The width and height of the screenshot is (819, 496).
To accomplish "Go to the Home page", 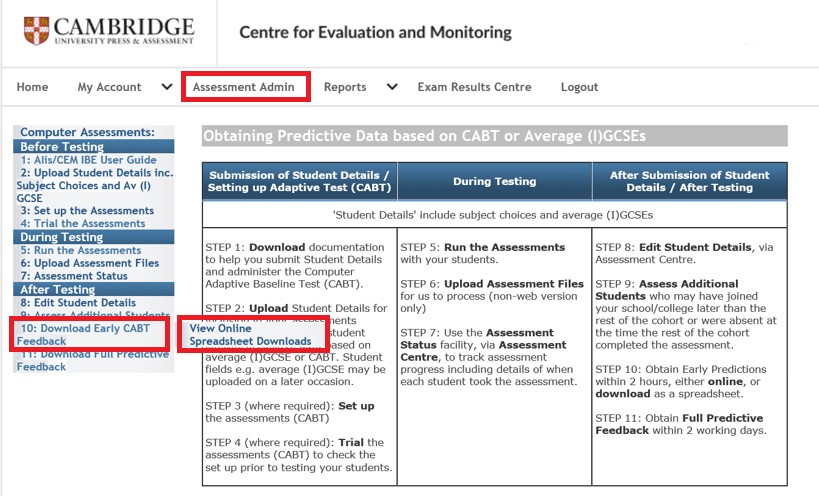I will click(32, 87).
